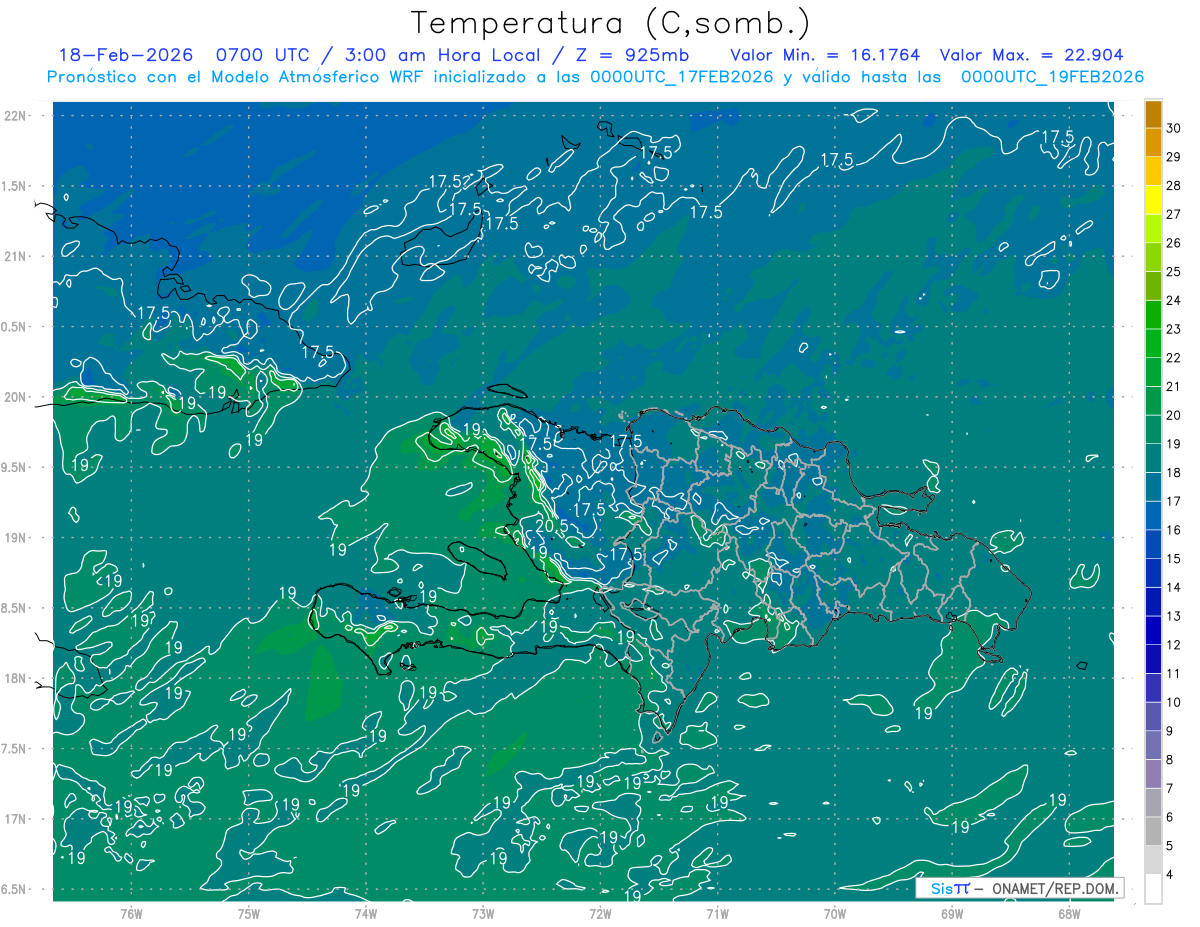Click the color scale label "6"
Screen dimensions: 1200x927
(1171, 818)
